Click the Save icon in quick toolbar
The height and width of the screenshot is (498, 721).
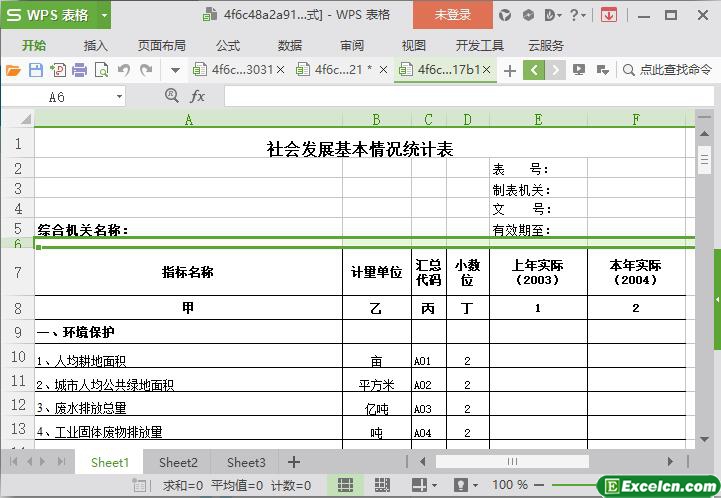35,70
